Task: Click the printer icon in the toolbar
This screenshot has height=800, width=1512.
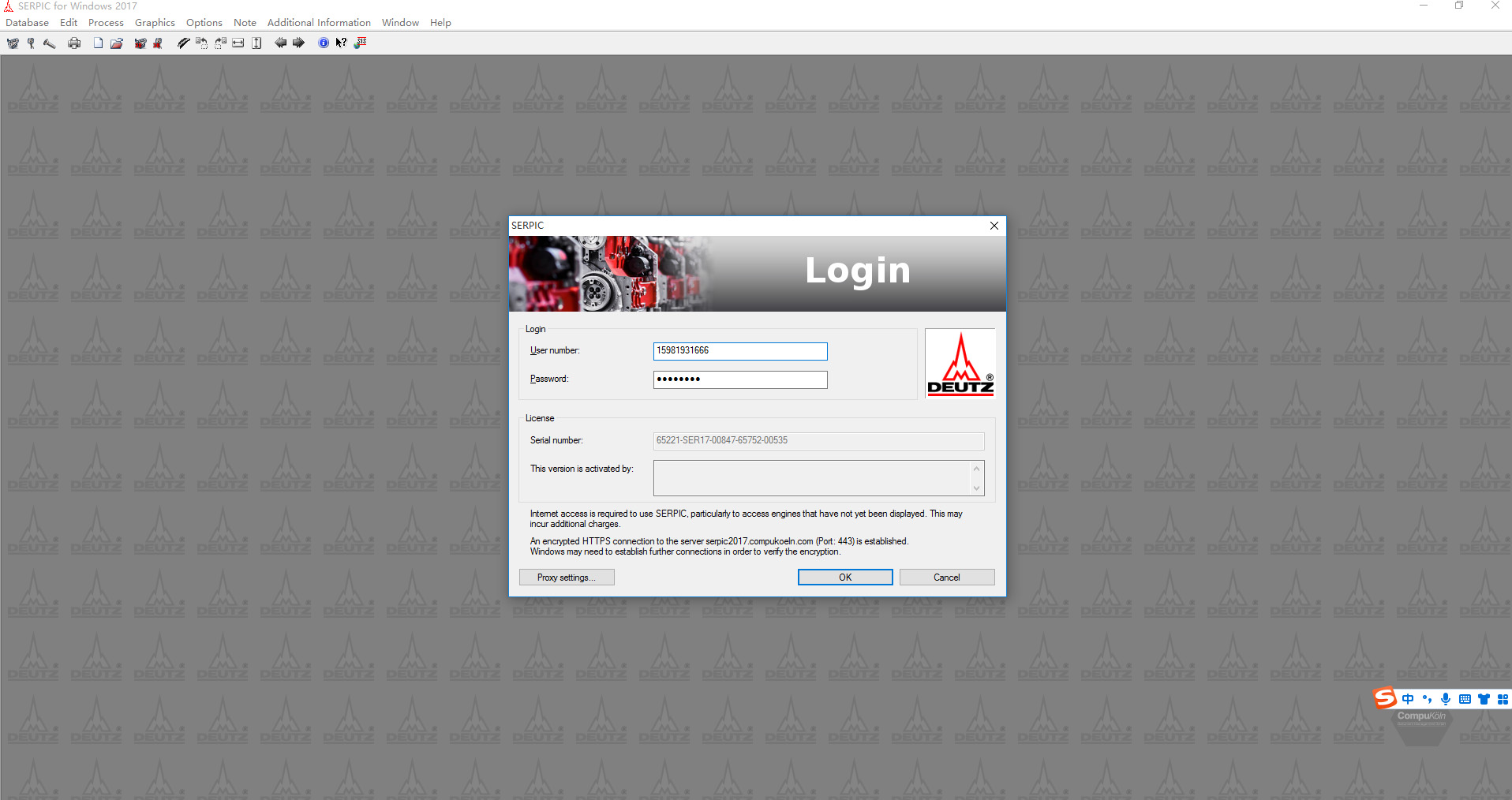Action: pyautogui.click(x=74, y=43)
